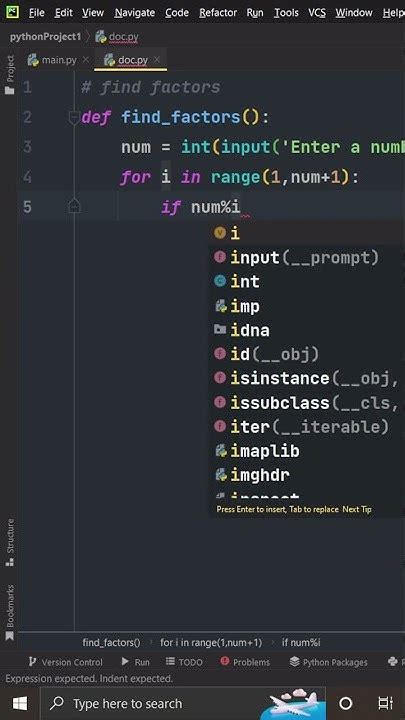The image size is (405, 720).
Task: Close the doc.py tab
Action: pyautogui.click(x=157, y=60)
